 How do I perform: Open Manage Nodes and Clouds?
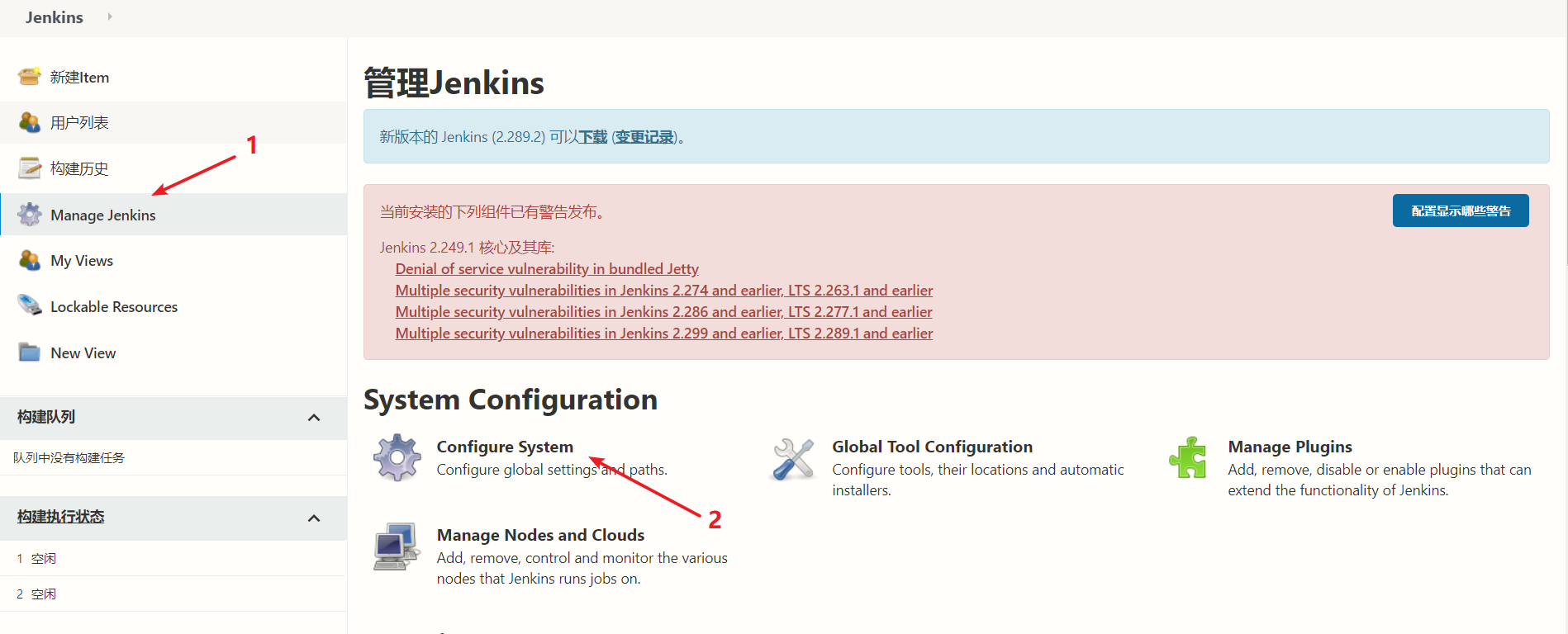pos(541,535)
